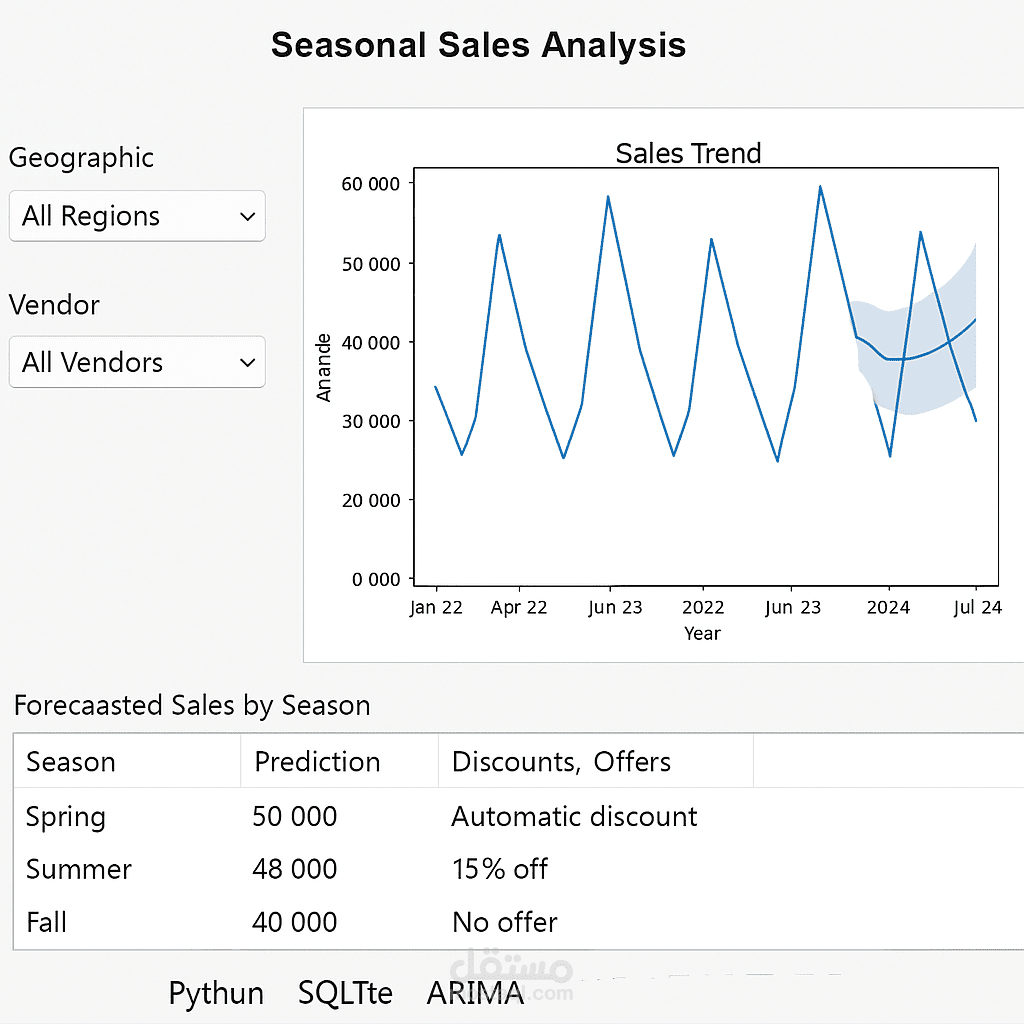1024x1024 pixels.
Task: Click the All Vendors chevron arrow
Action: point(248,363)
